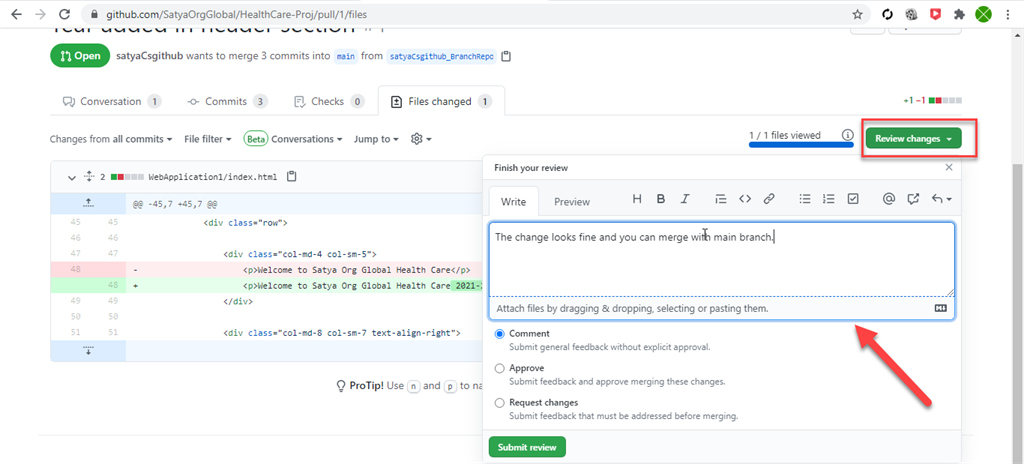
Task: Switch to the Checks tab
Action: tap(329, 102)
